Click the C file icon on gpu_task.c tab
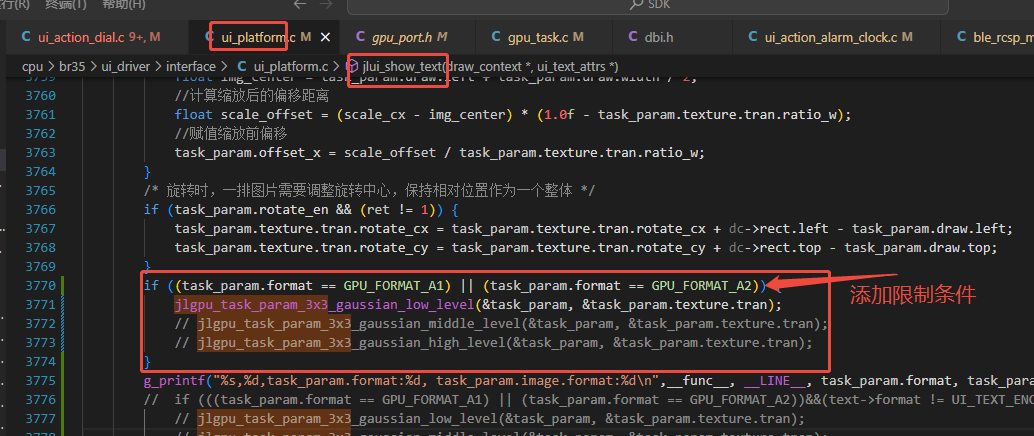Viewport: 1034px width, 436px height. point(494,38)
